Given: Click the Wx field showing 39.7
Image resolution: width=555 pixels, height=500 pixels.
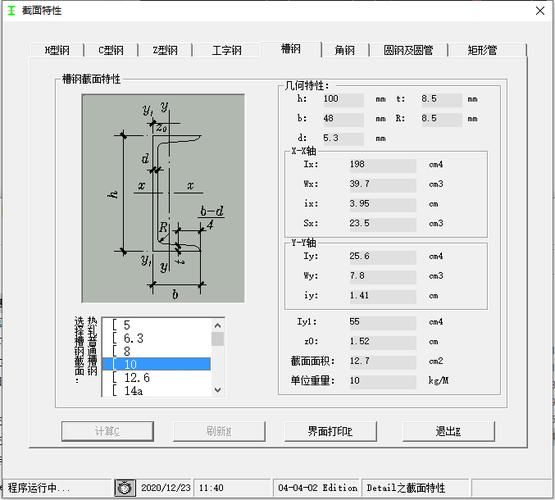Looking at the screenshot, I should point(382,184).
